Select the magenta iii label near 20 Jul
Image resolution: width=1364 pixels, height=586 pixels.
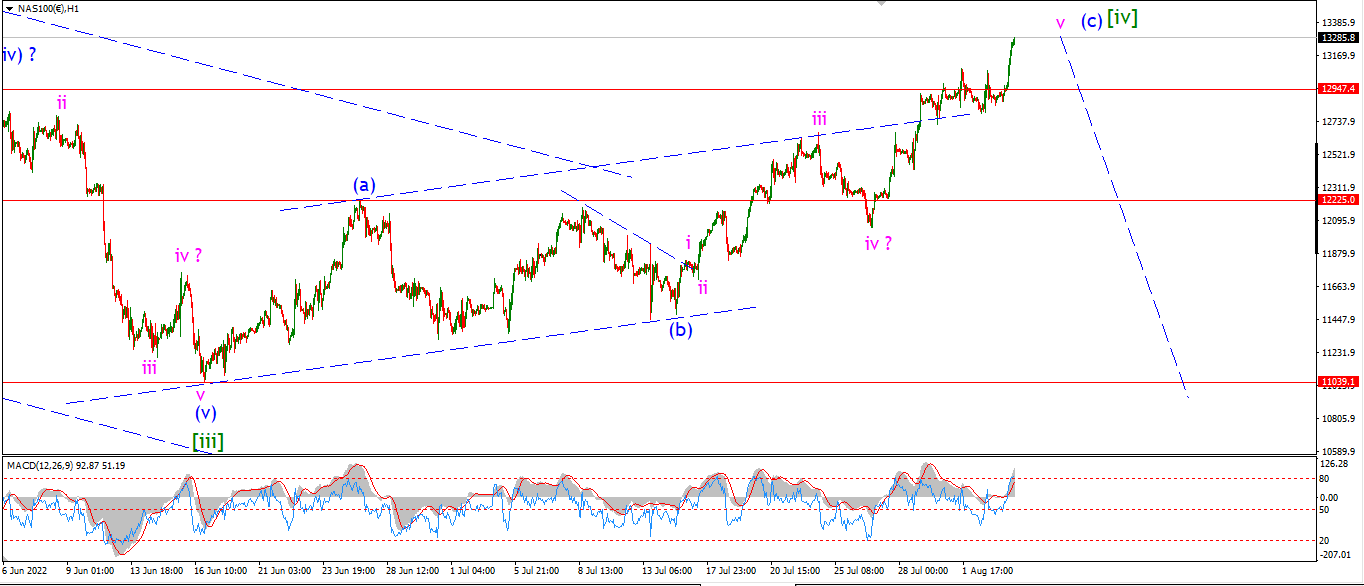[819, 119]
